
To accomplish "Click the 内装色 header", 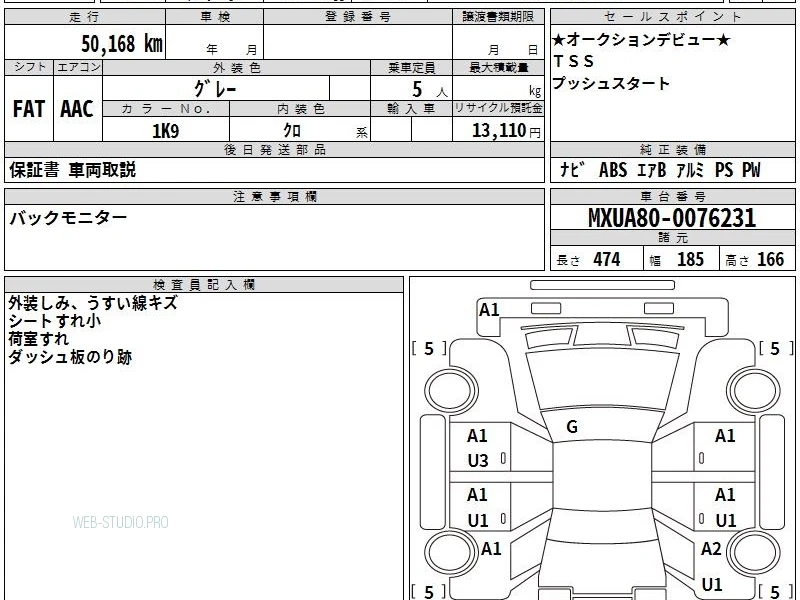I will click(301, 109).
